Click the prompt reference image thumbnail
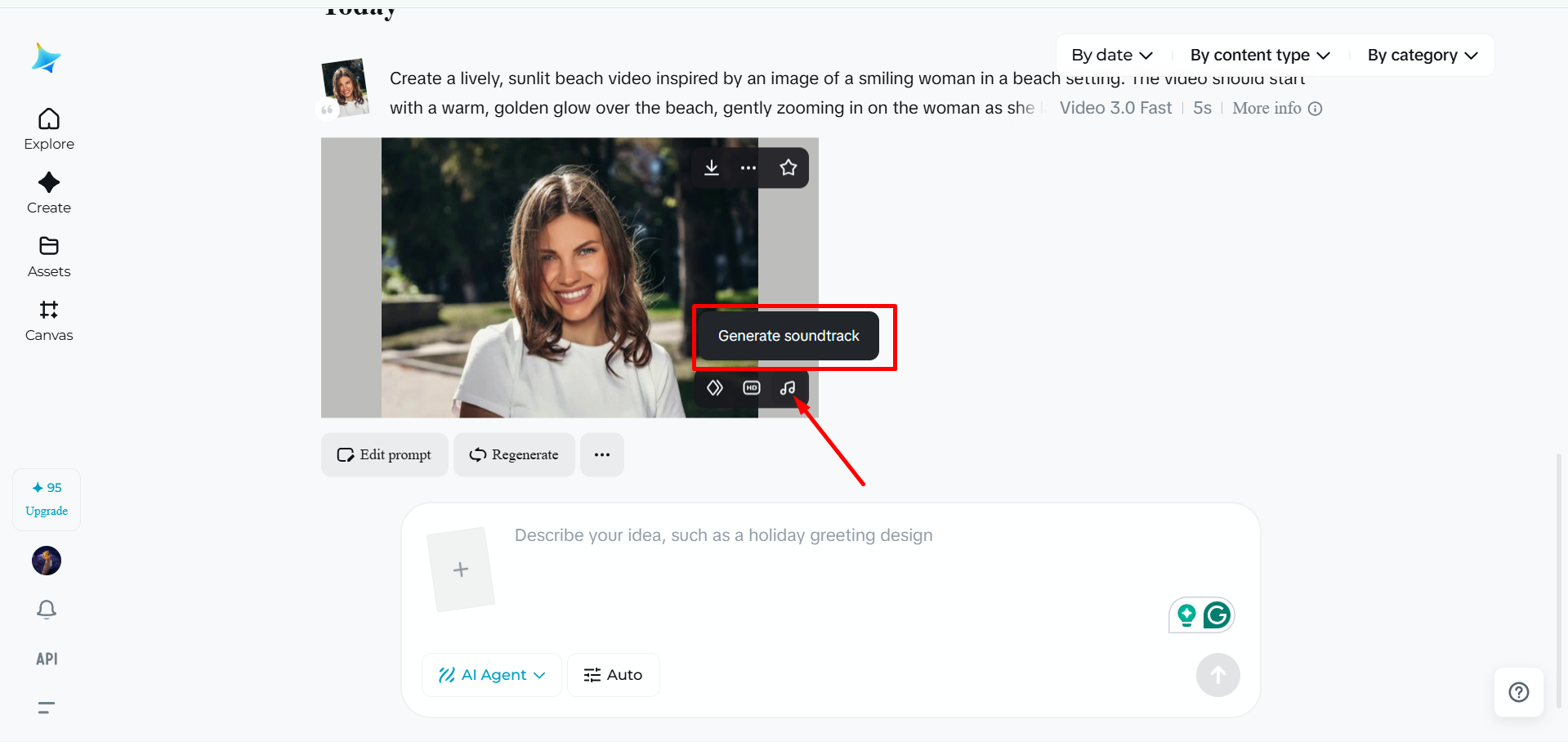Viewport: 1568px width, 742px height. click(345, 87)
